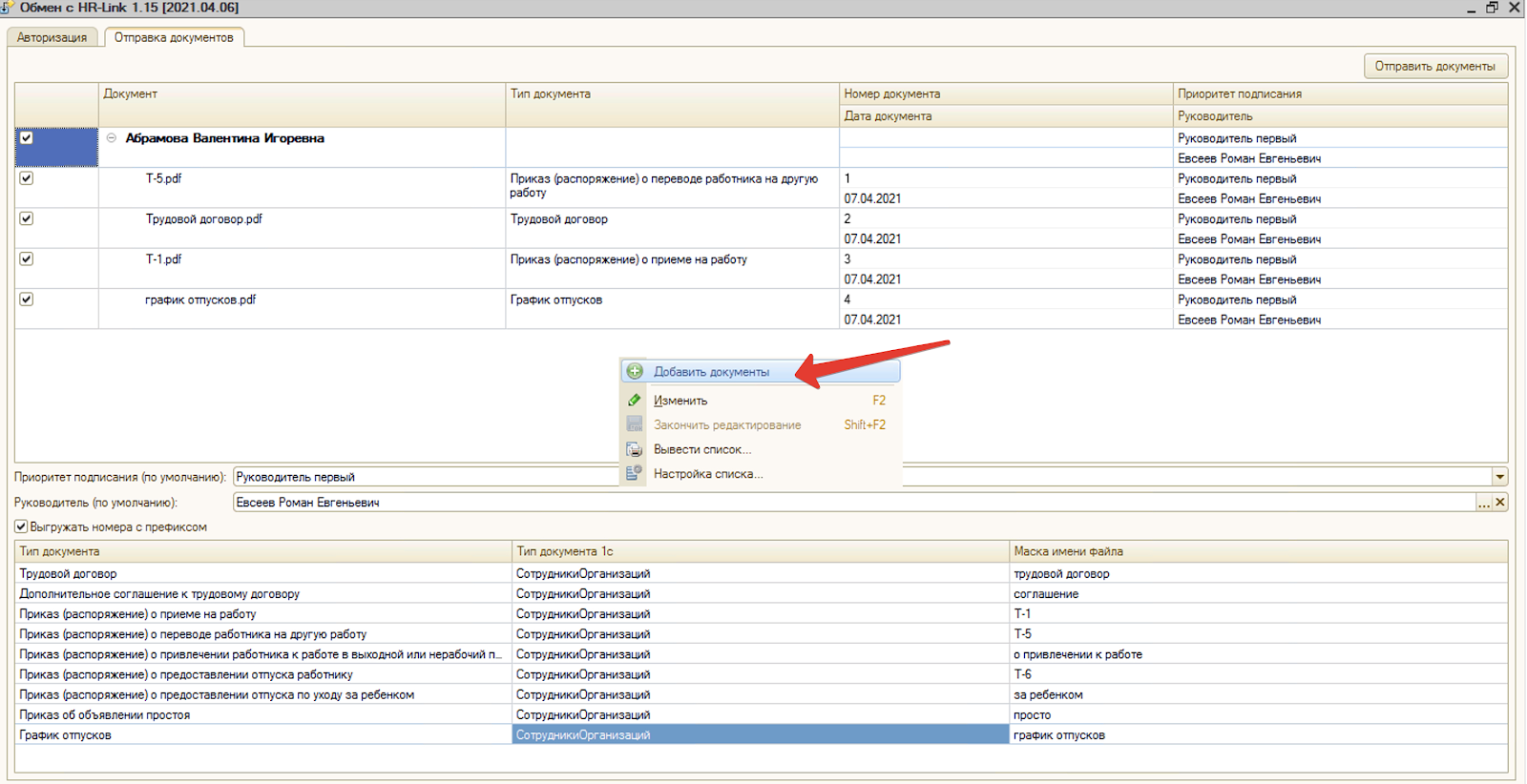The image size is (1527, 784).
Task: Click the Руководитель (по умолчанию) input field
Action: (x=854, y=502)
